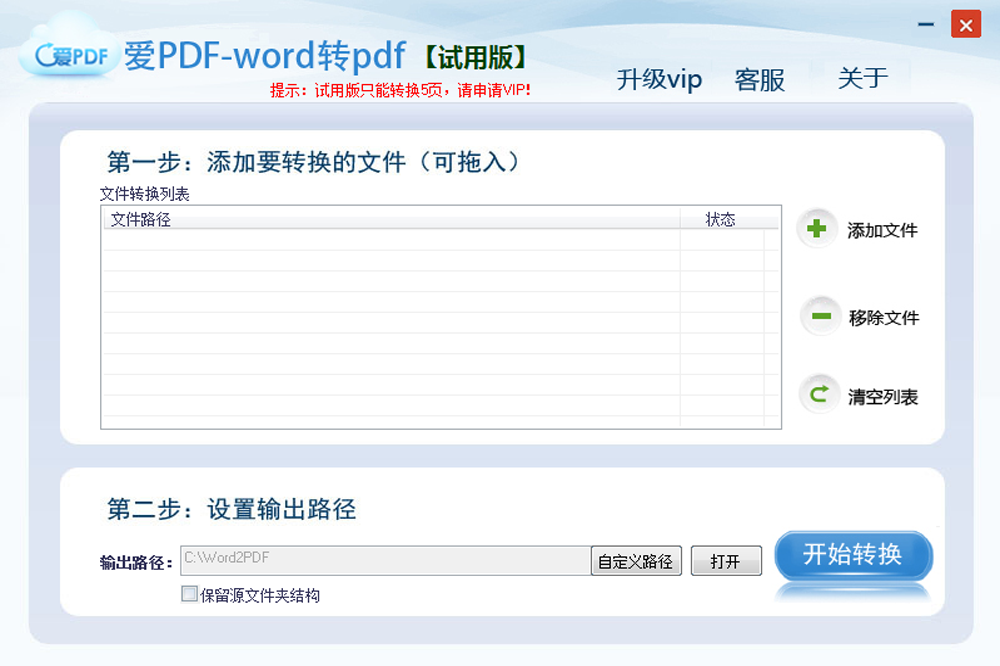The height and width of the screenshot is (666, 1000).
Task: Click the 打开 button
Action: 726,561
